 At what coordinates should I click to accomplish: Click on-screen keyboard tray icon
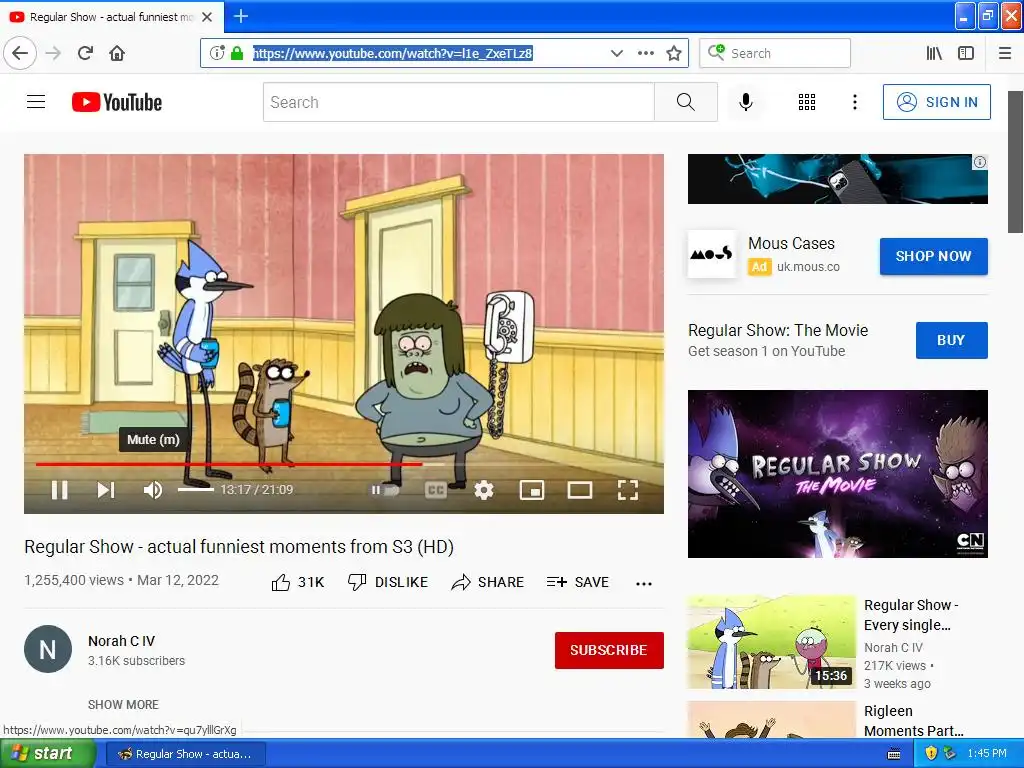894,754
